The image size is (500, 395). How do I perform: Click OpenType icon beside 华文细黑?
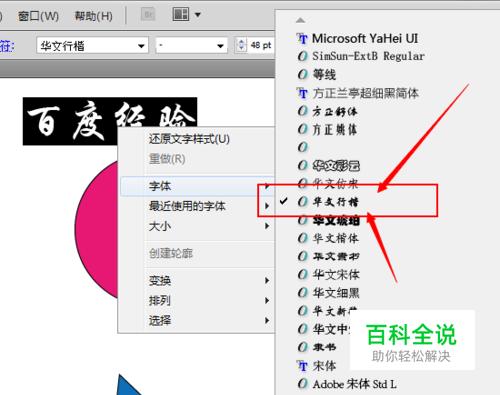coord(302,293)
